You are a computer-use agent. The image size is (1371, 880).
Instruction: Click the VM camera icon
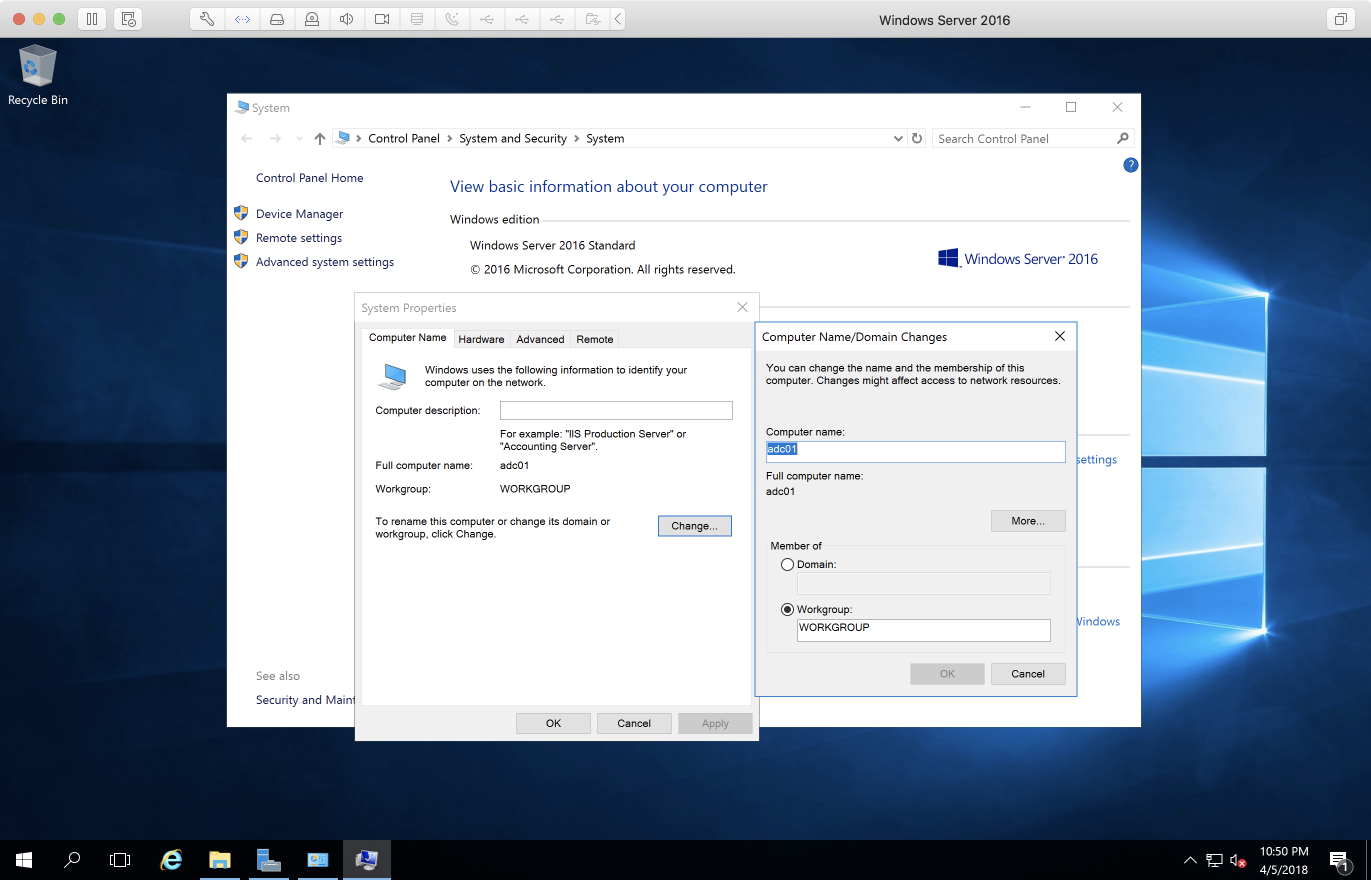pyautogui.click(x=381, y=19)
